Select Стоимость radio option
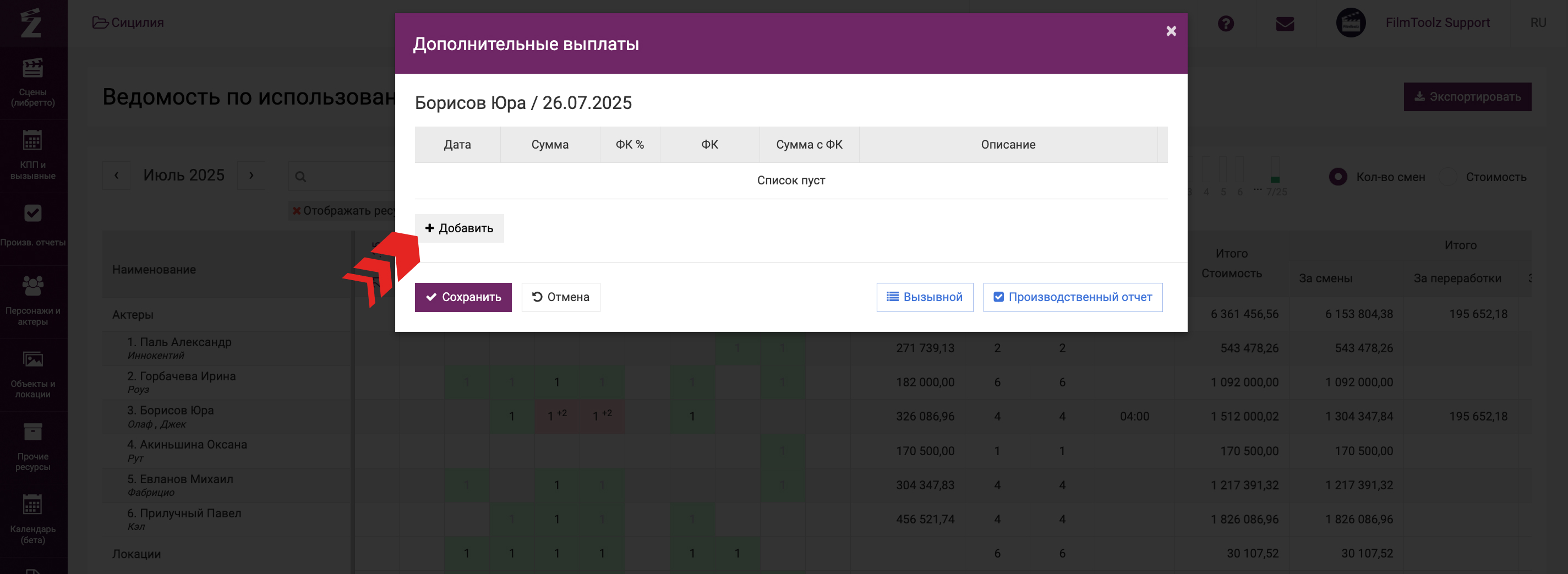 pyautogui.click(x=1447, y=177)
